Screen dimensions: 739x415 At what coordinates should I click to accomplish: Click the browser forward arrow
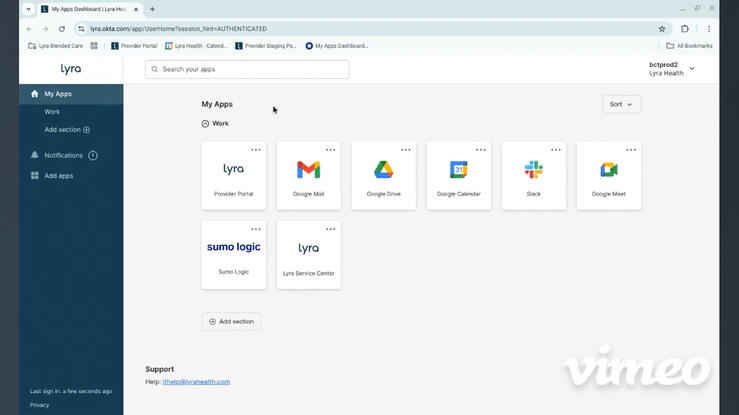click(x=45, y=29)
